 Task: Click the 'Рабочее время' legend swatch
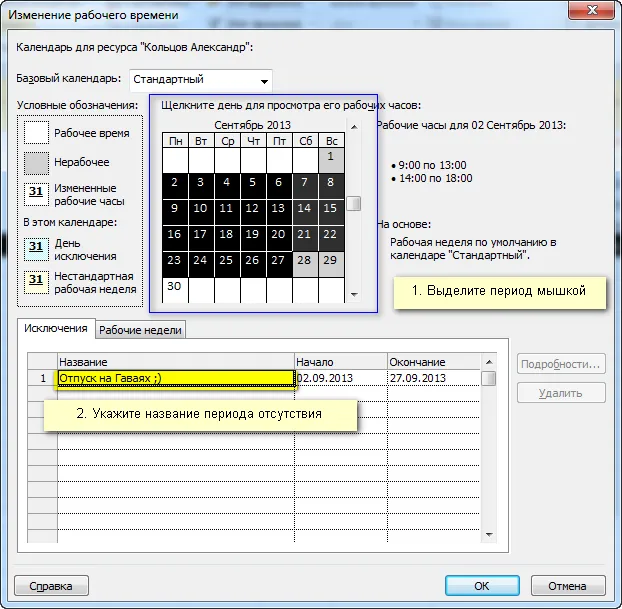click(x=36, y=133)
